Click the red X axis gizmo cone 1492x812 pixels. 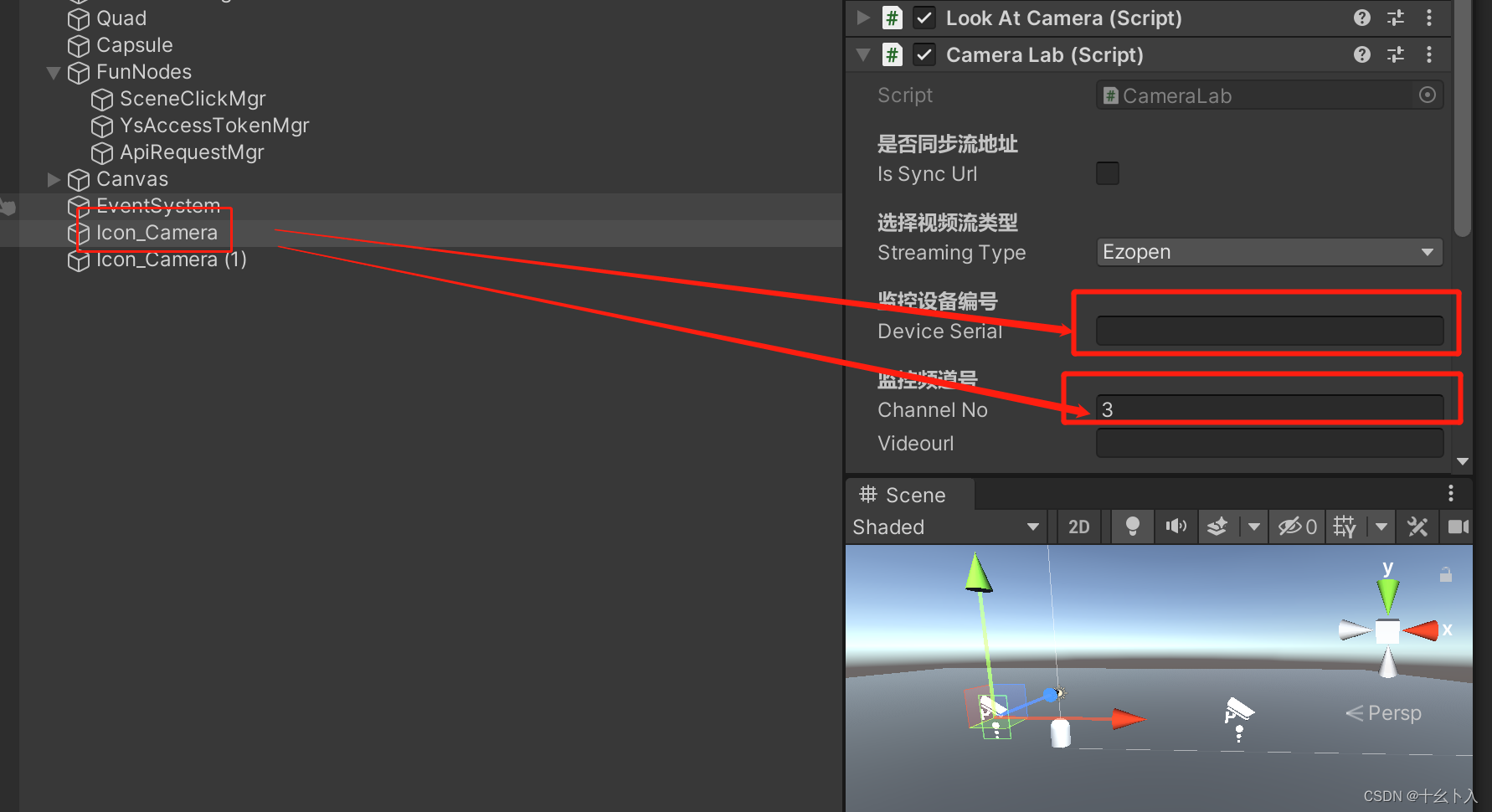pos(1421,630)
